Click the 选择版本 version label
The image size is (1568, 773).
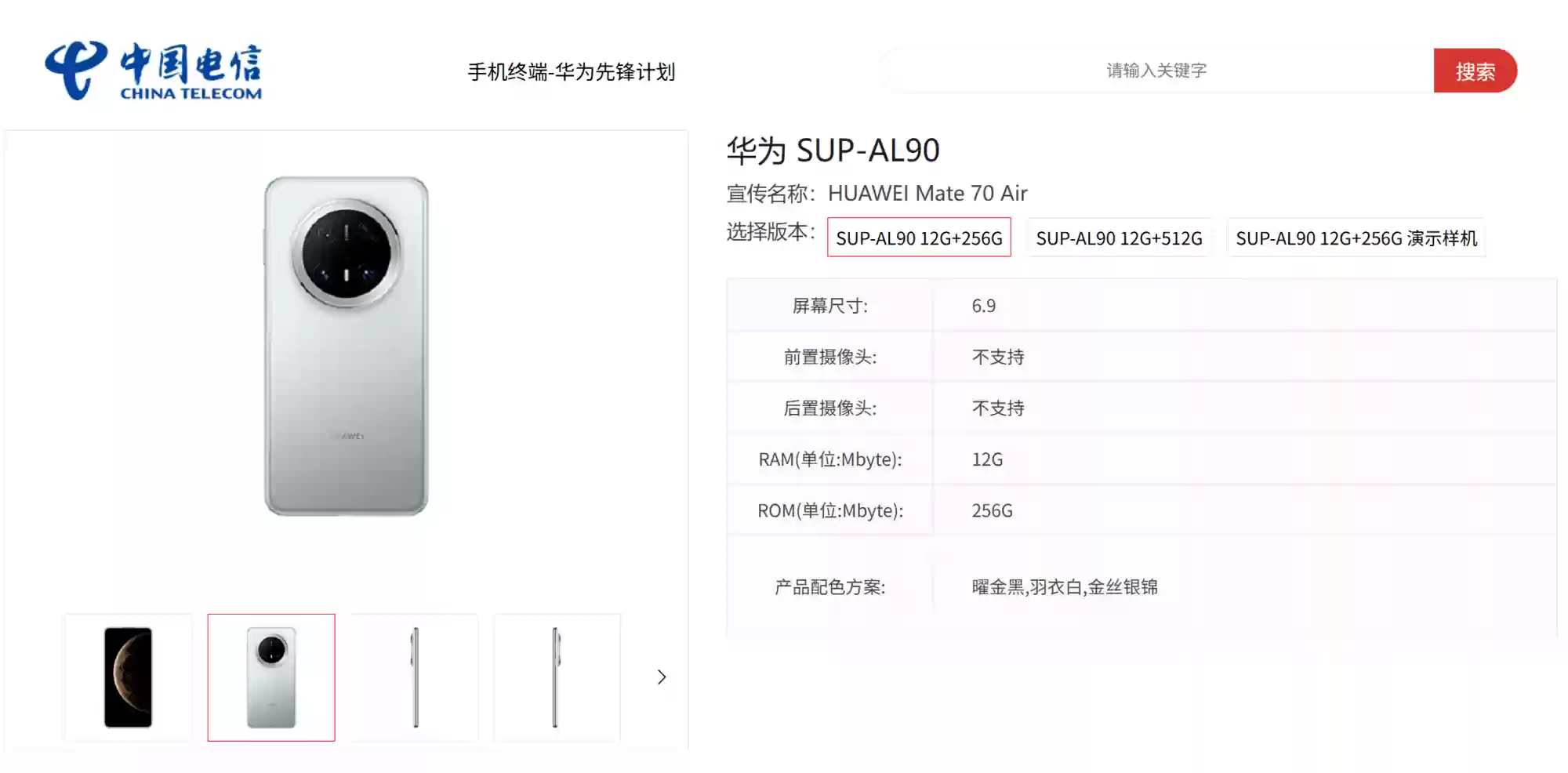click(770, 232)
